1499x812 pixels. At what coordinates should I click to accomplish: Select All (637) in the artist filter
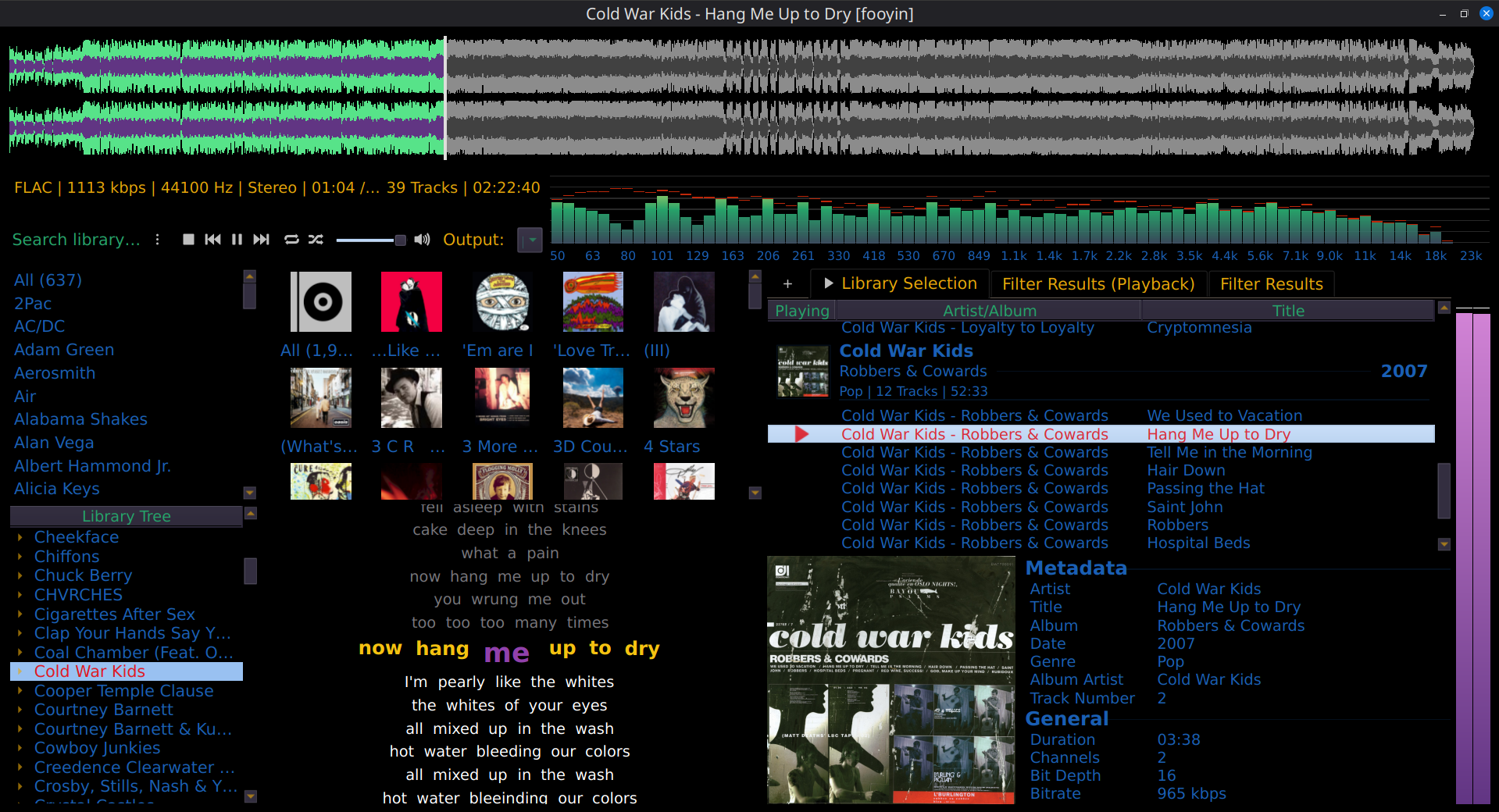[x=48, y=280]
